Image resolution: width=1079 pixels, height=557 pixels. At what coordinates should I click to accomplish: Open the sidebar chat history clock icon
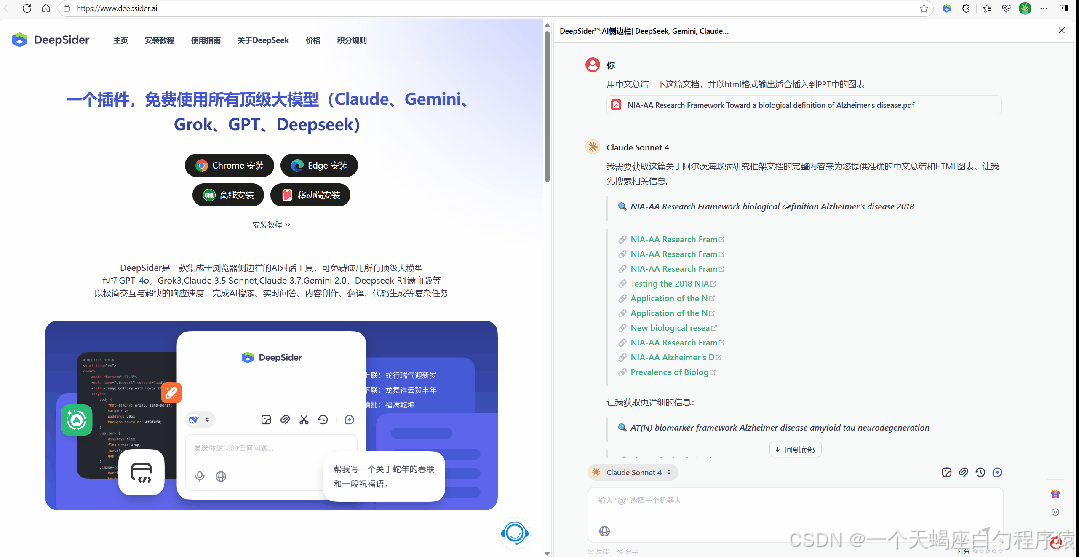tap(981, 472)
